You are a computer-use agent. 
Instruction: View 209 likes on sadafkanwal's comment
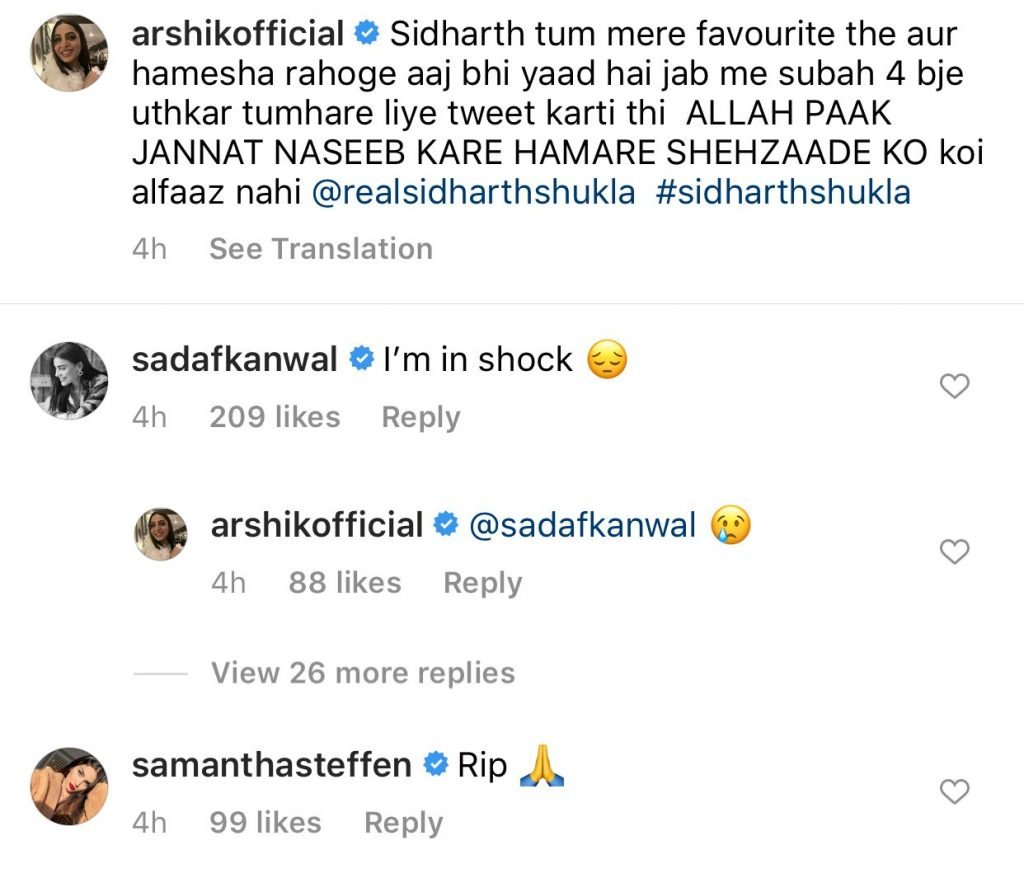point(275,417)
